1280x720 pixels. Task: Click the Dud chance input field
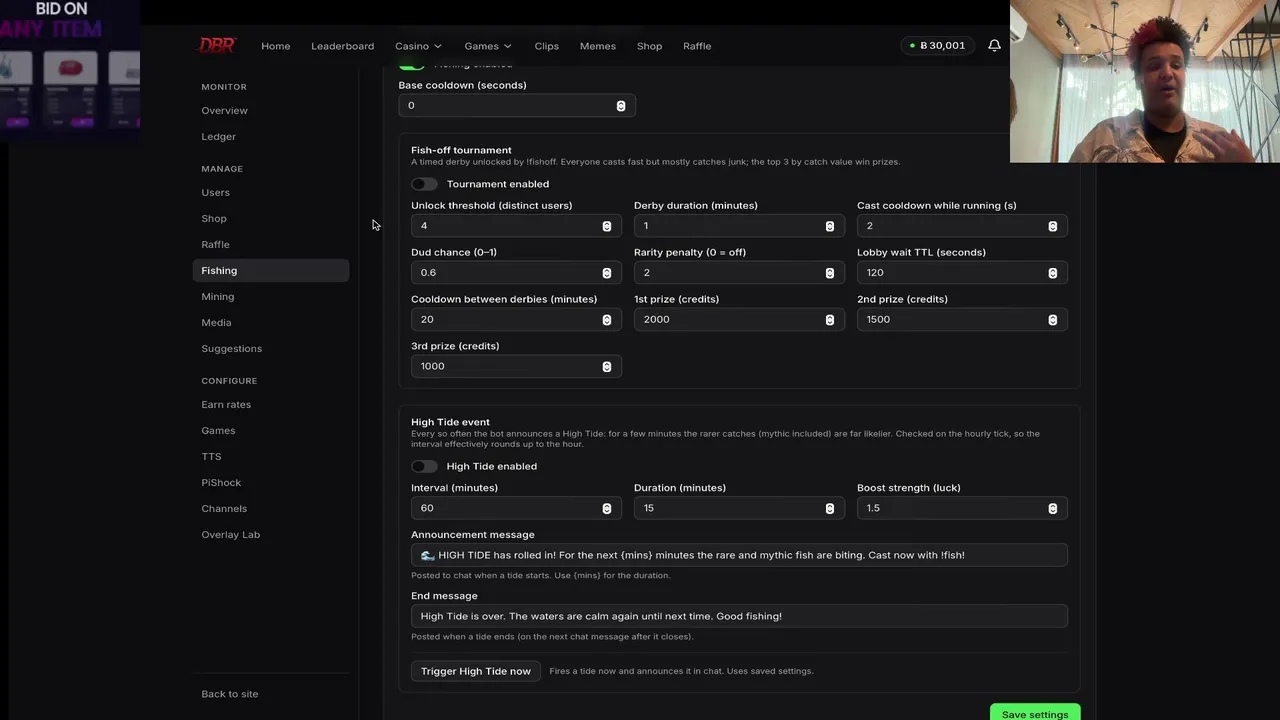[516, 272]
